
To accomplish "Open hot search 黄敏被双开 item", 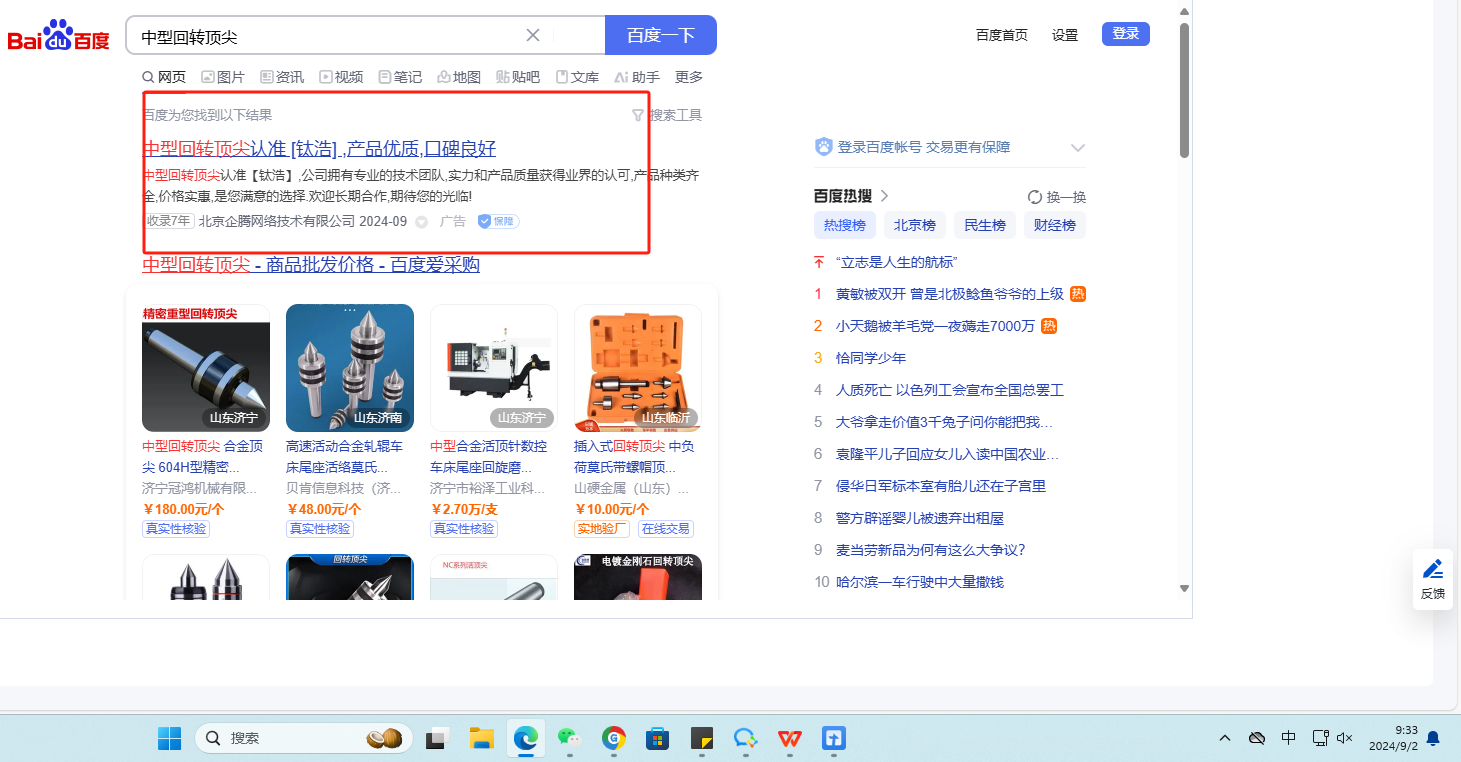I will tap(950, 294).
